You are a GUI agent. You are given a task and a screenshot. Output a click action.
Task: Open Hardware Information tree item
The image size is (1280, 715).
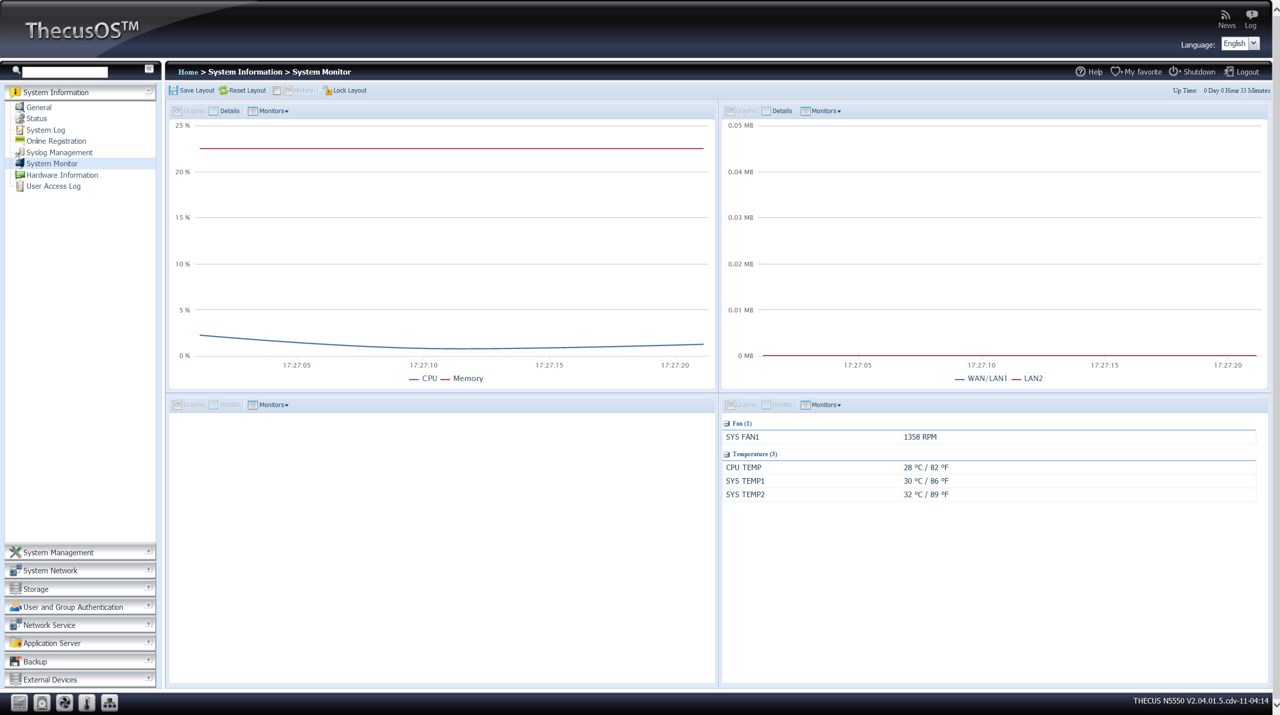62,175
